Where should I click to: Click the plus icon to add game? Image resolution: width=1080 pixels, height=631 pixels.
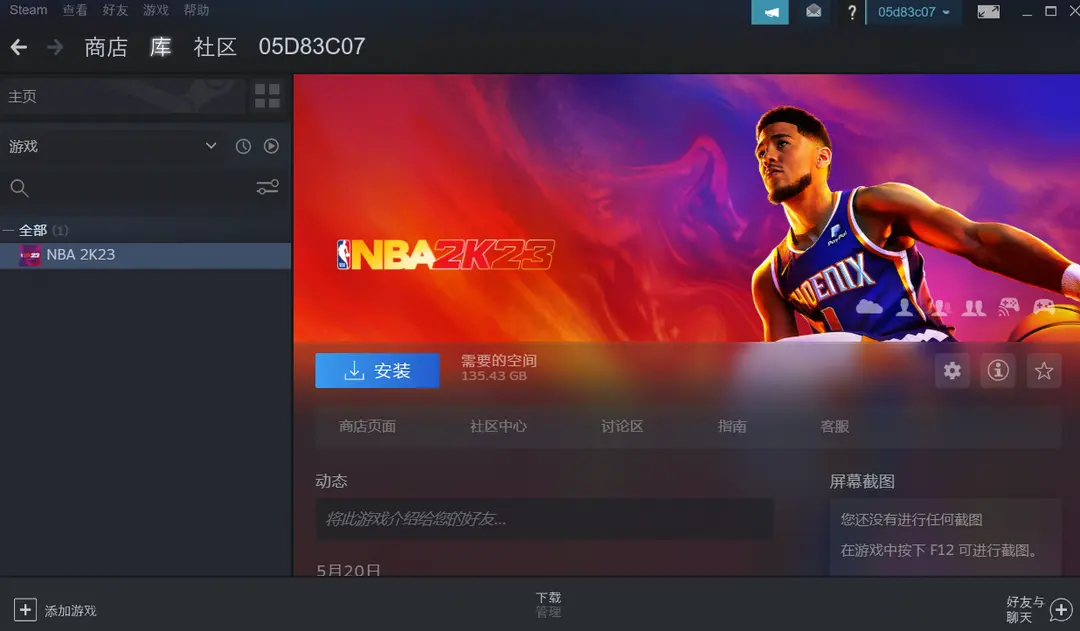pos(25,610)
